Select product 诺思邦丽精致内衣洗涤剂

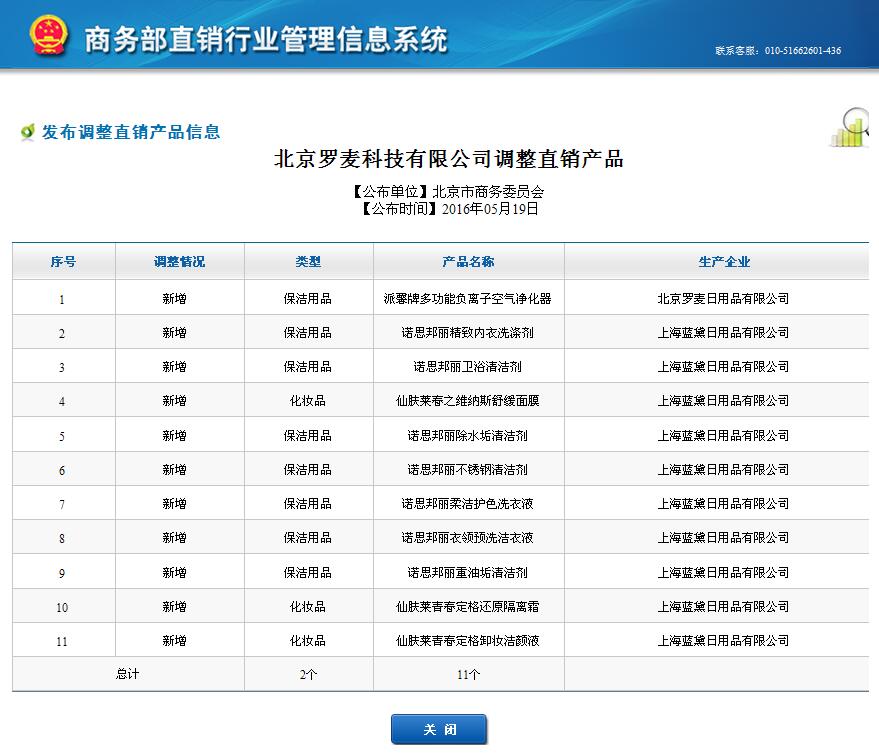click(x=468, y=333)
